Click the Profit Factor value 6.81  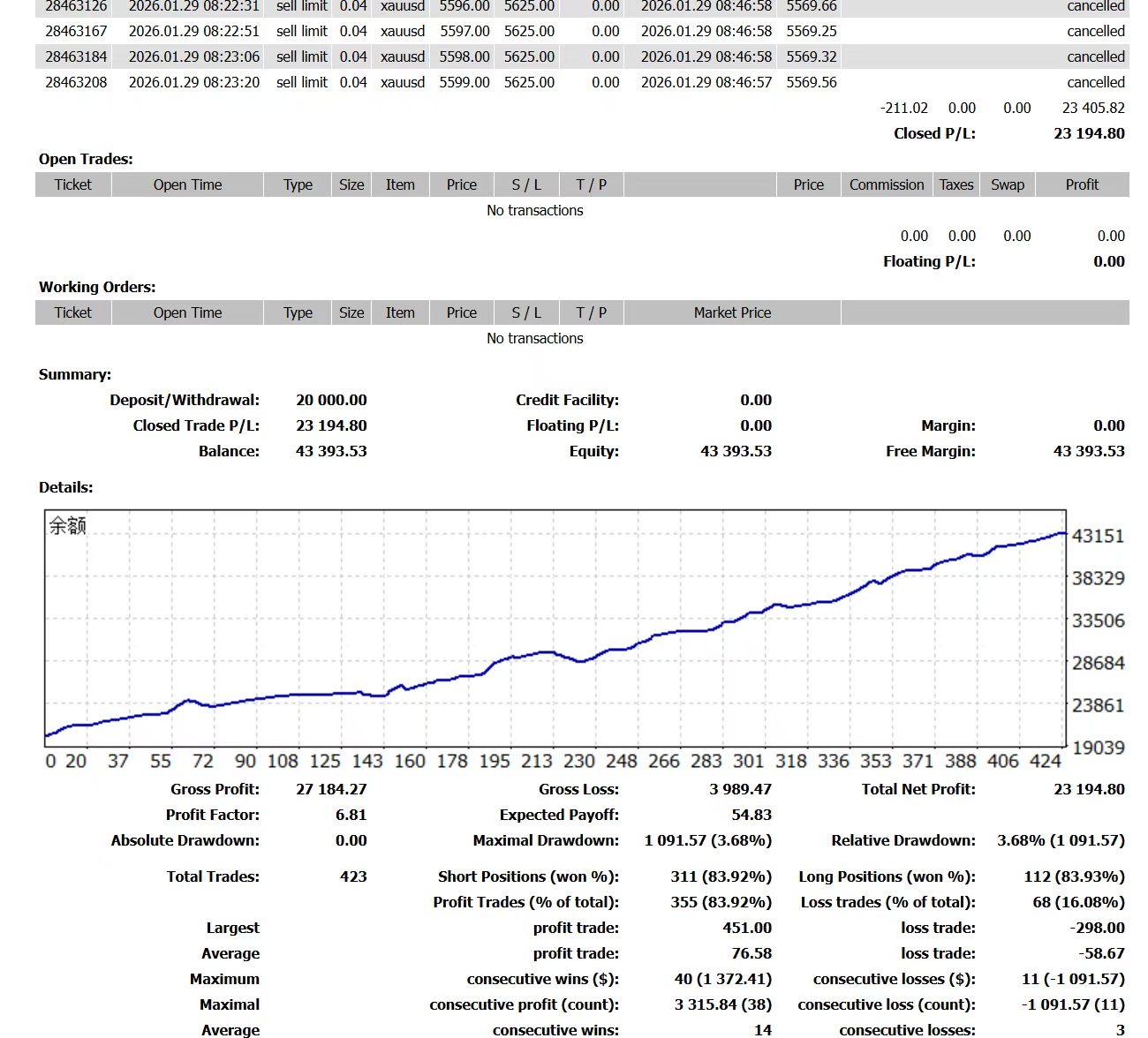tap(351, 815)
